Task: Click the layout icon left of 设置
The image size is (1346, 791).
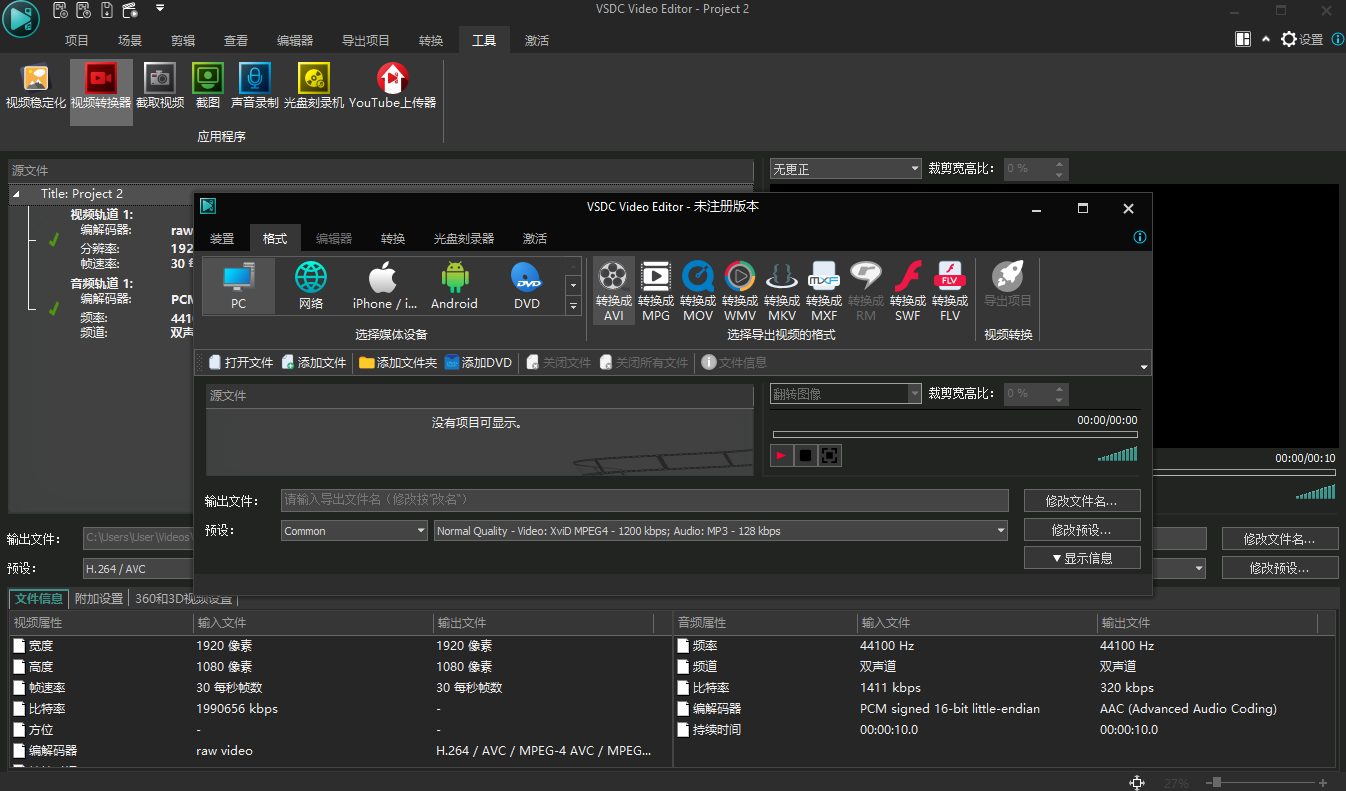Action: pos(1243,39)
